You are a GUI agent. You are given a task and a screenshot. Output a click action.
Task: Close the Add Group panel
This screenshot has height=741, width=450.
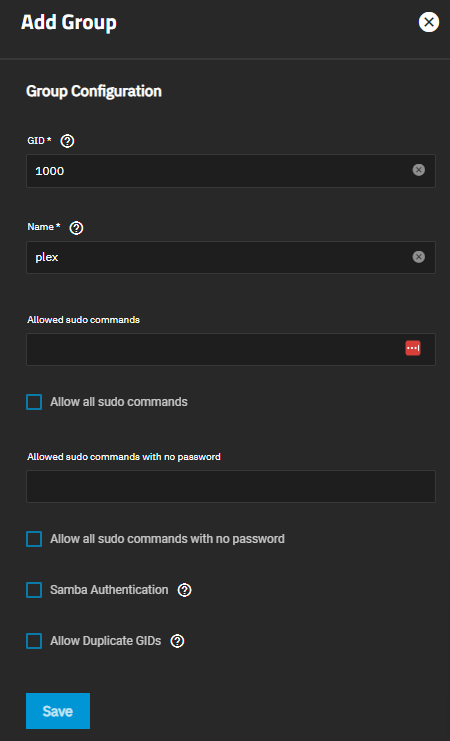point(429,22)
